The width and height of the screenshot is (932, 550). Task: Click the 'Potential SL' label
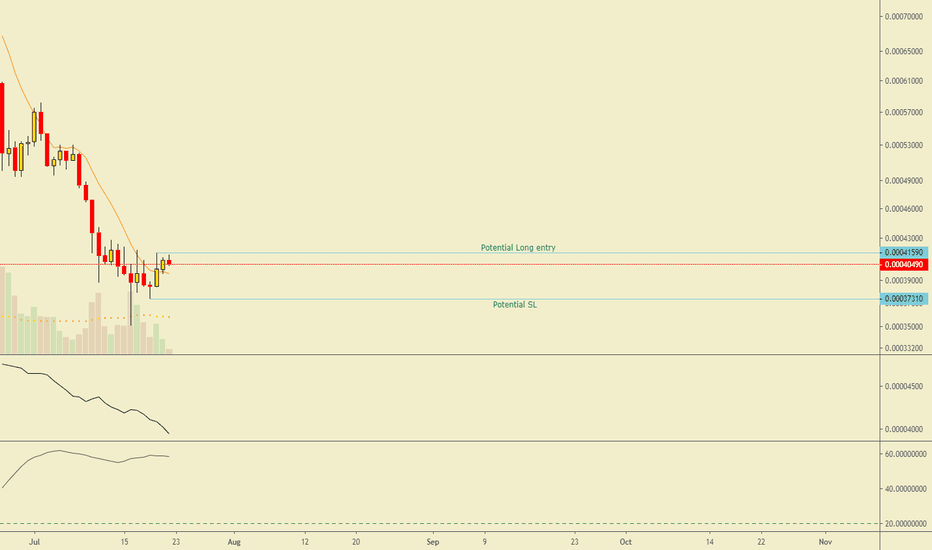pyautogui.click(x=515, y=304)
